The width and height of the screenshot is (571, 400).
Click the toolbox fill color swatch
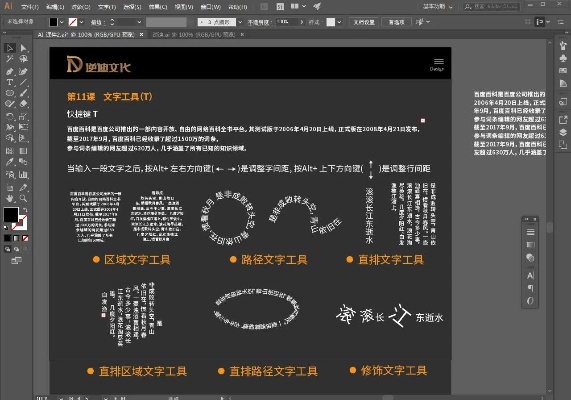tap(11, 215)
